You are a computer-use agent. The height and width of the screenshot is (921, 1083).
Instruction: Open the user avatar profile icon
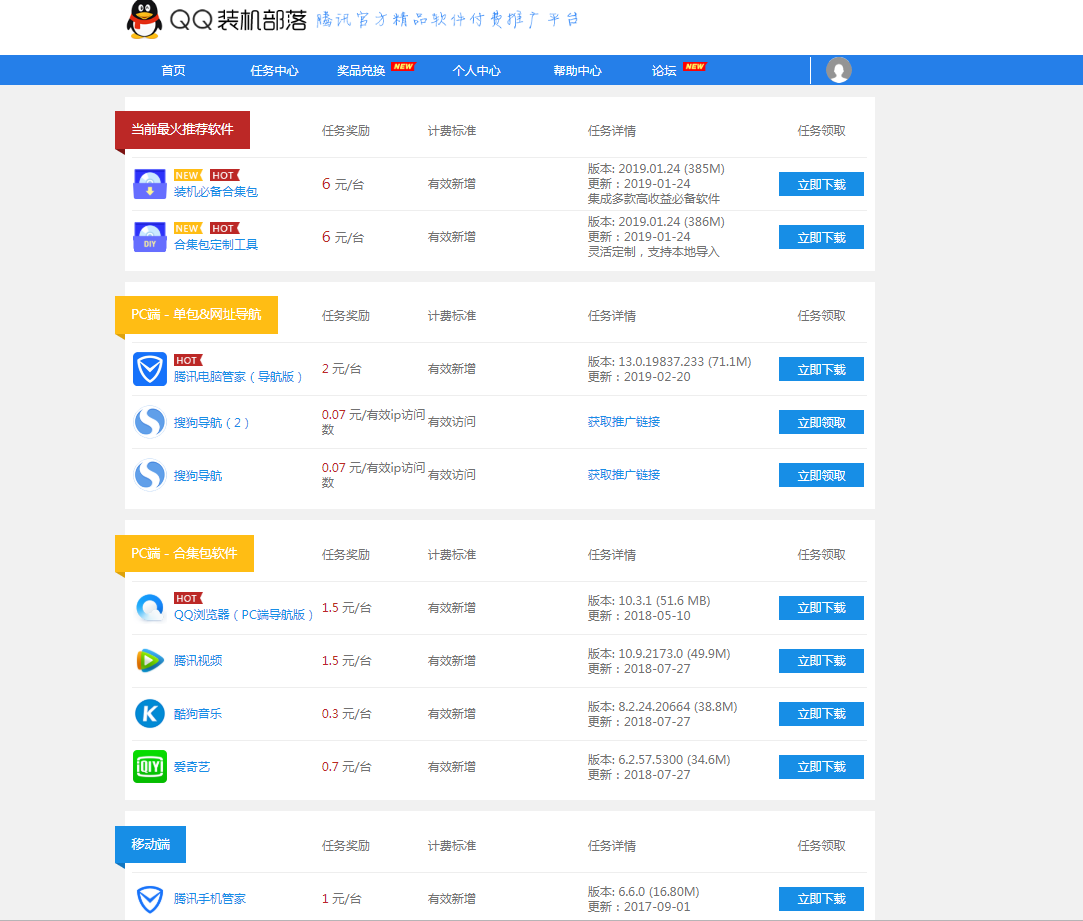click(838, 70)
